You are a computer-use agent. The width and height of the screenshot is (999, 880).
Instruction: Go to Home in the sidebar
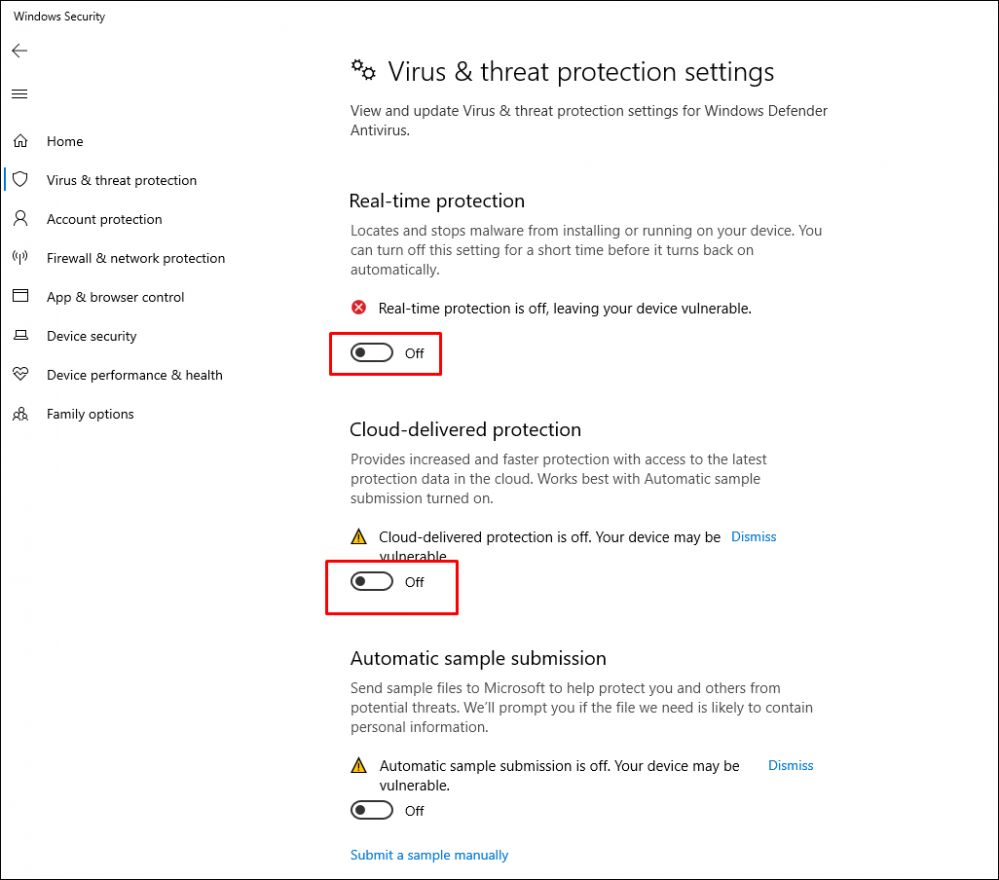tap(67, 141)
